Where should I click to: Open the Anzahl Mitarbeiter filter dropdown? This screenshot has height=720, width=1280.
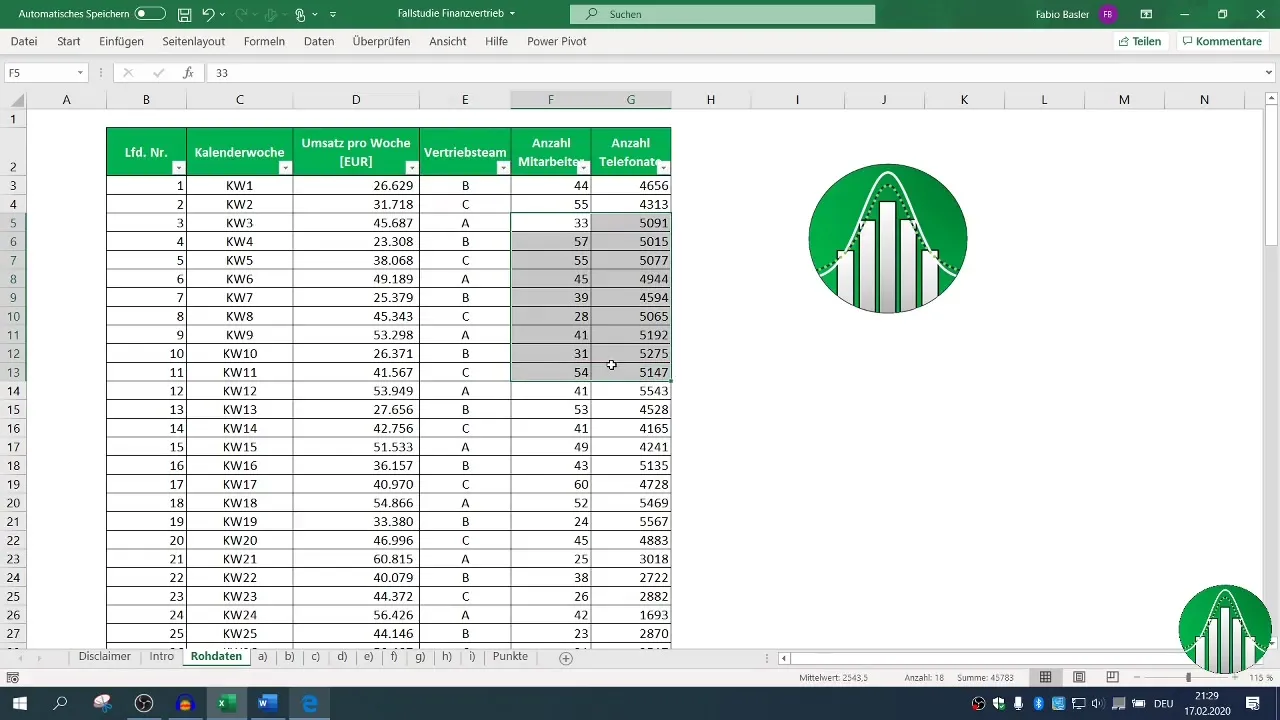coord(583,168)
